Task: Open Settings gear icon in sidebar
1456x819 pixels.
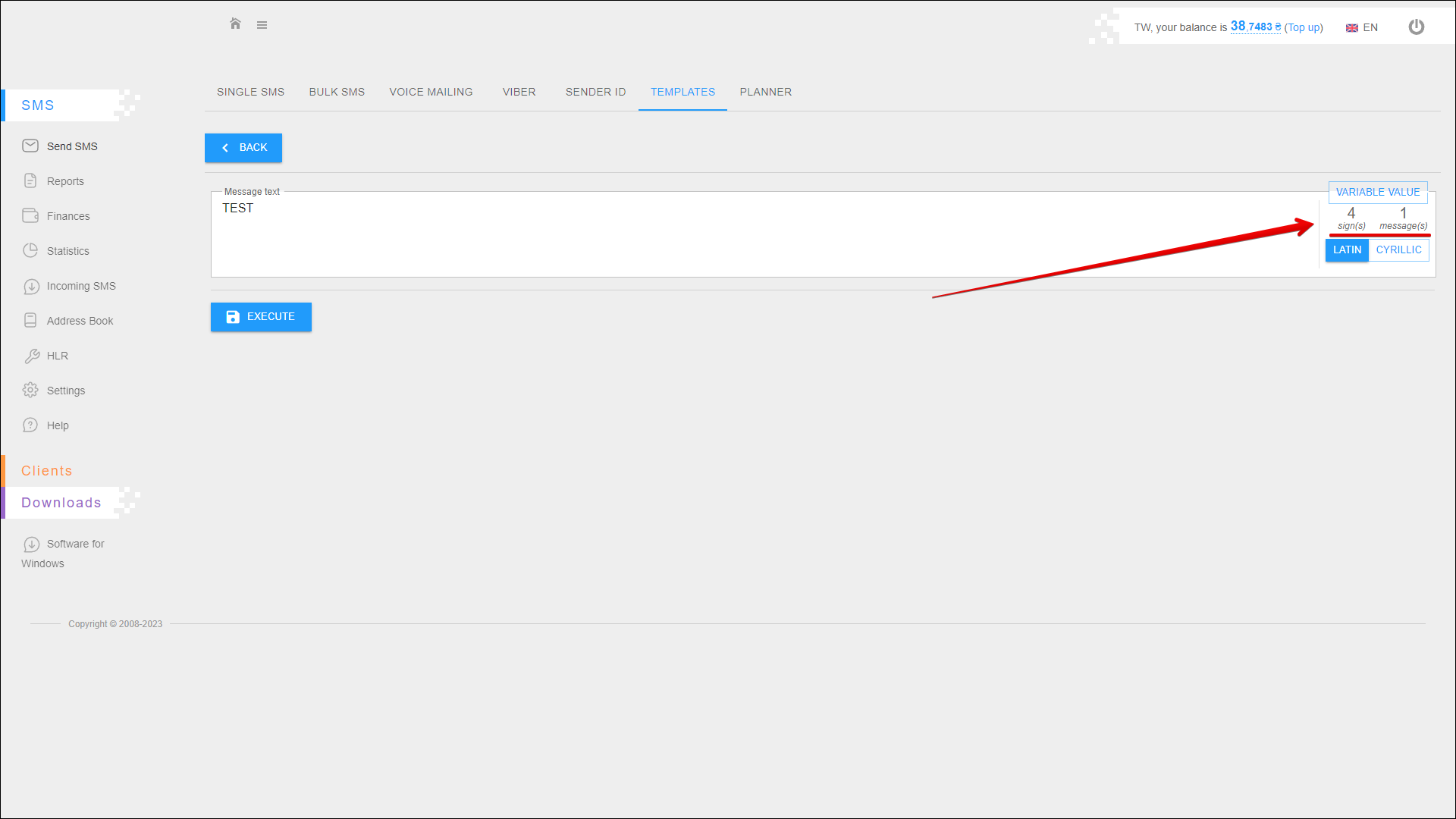Action: [30, 390]
